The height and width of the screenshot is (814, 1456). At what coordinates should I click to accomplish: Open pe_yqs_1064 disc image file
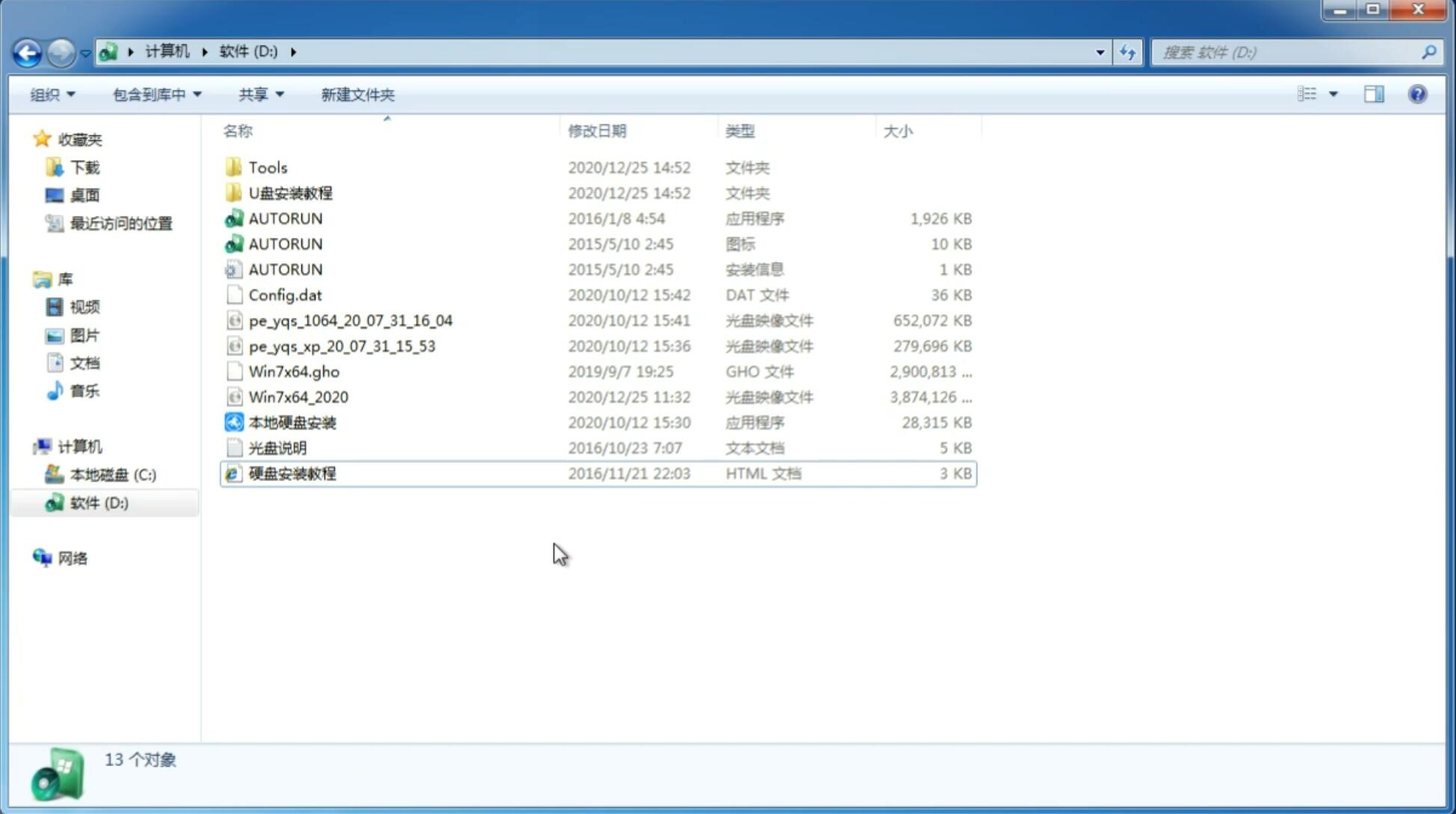click(351, 320)
